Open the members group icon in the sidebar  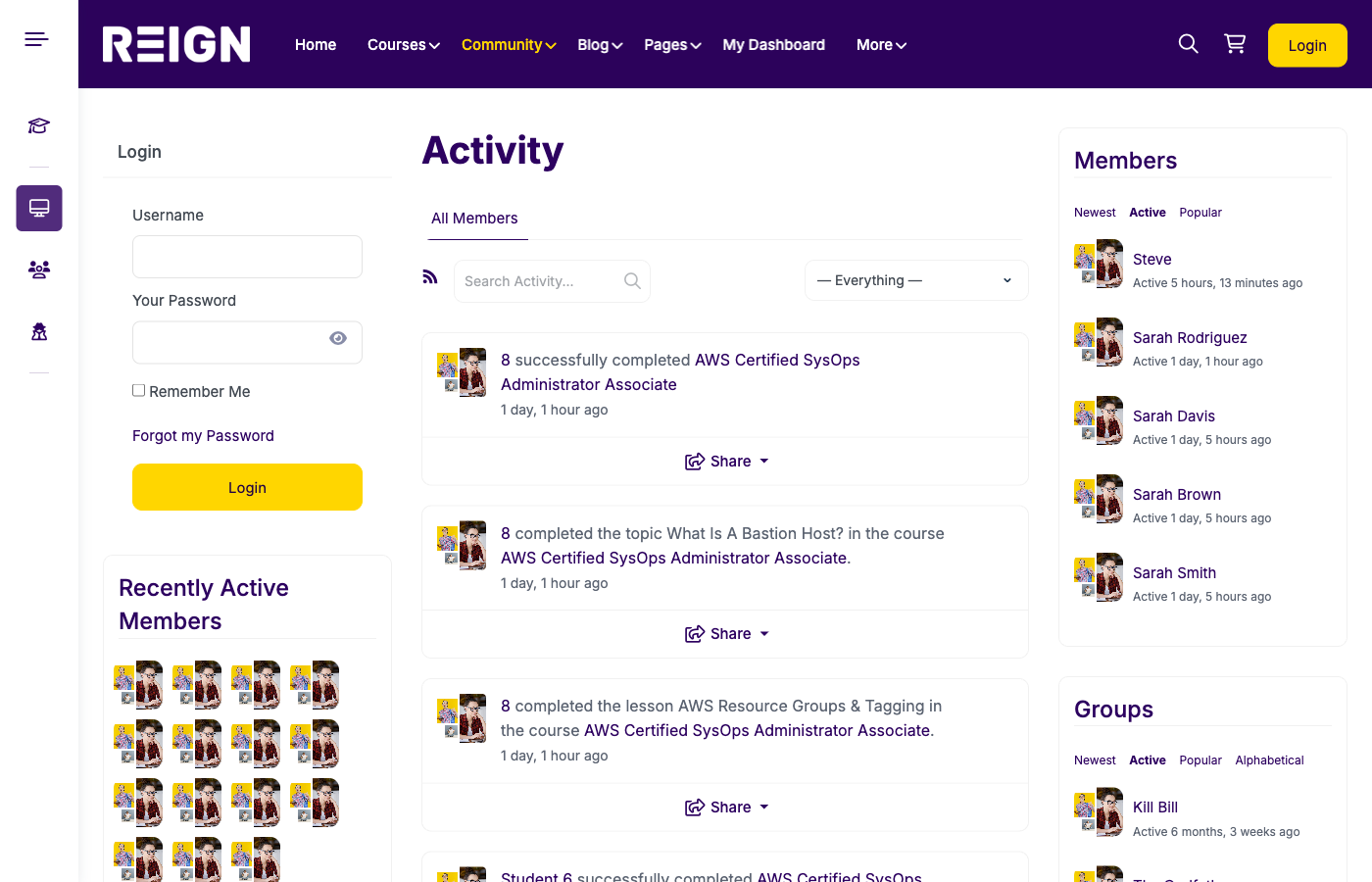(38, 269)
